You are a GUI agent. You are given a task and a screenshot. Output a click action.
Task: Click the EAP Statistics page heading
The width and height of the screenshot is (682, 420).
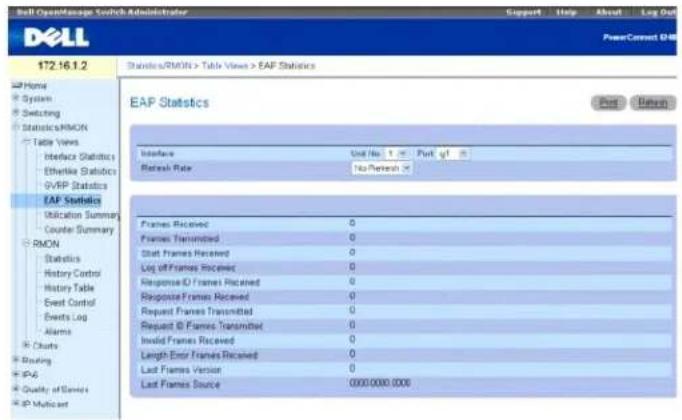tap(170, 103)
